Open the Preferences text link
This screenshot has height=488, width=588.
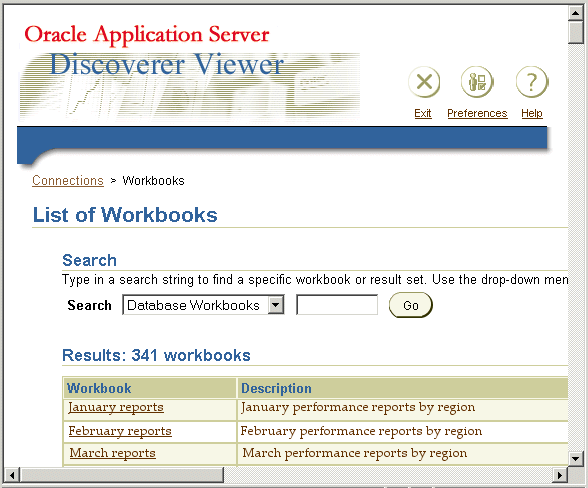click(x=477, y=113)
